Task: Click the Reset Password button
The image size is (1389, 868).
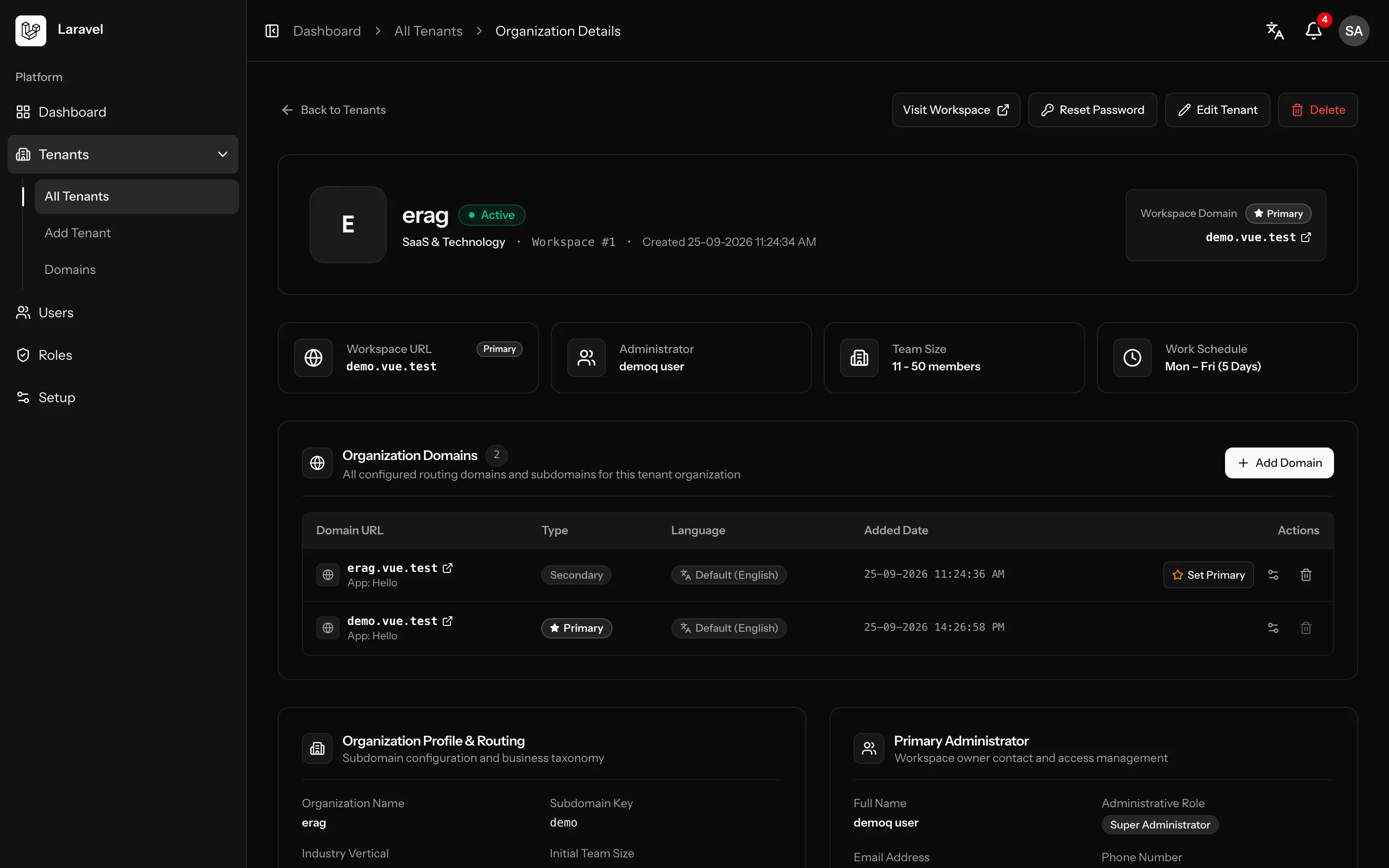Action: [x=1092, y=109]
